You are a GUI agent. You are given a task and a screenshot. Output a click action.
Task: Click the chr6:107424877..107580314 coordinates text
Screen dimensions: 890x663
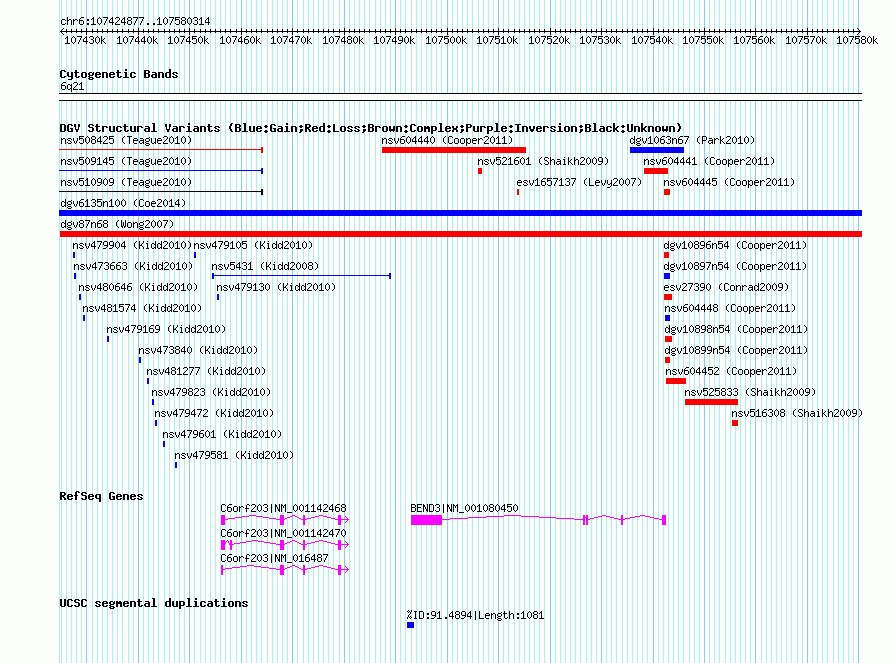point(135,22)
